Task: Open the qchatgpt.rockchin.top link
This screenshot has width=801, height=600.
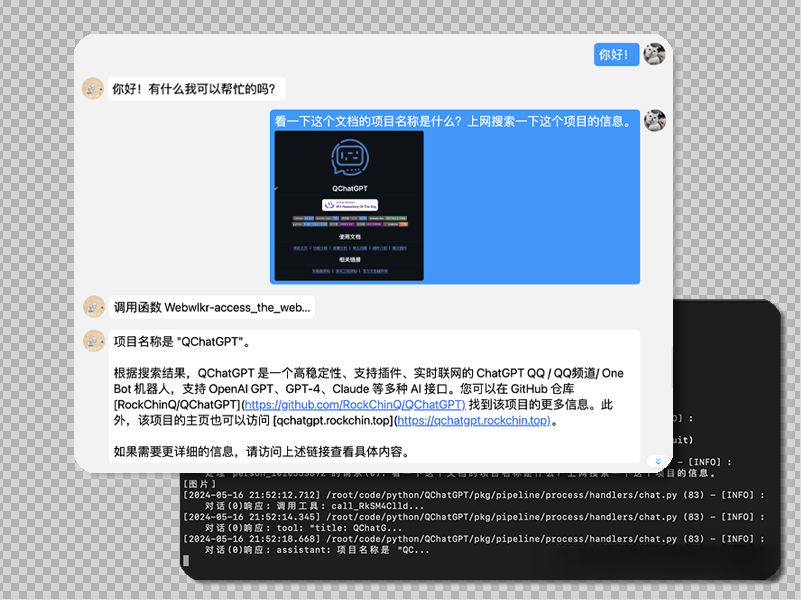Action: pos(474,420)
